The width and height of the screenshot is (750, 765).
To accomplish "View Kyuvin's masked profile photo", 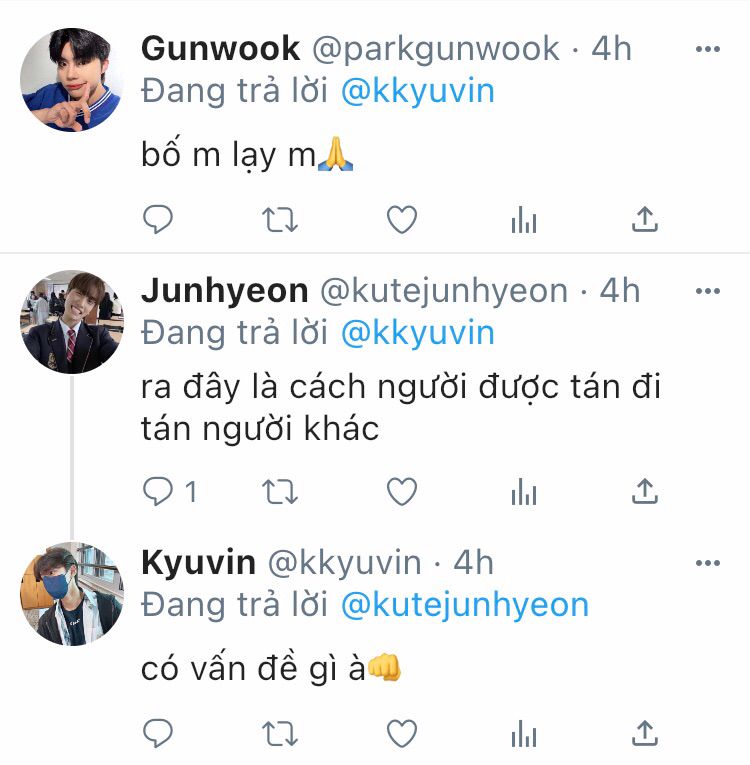I will 72,594.
